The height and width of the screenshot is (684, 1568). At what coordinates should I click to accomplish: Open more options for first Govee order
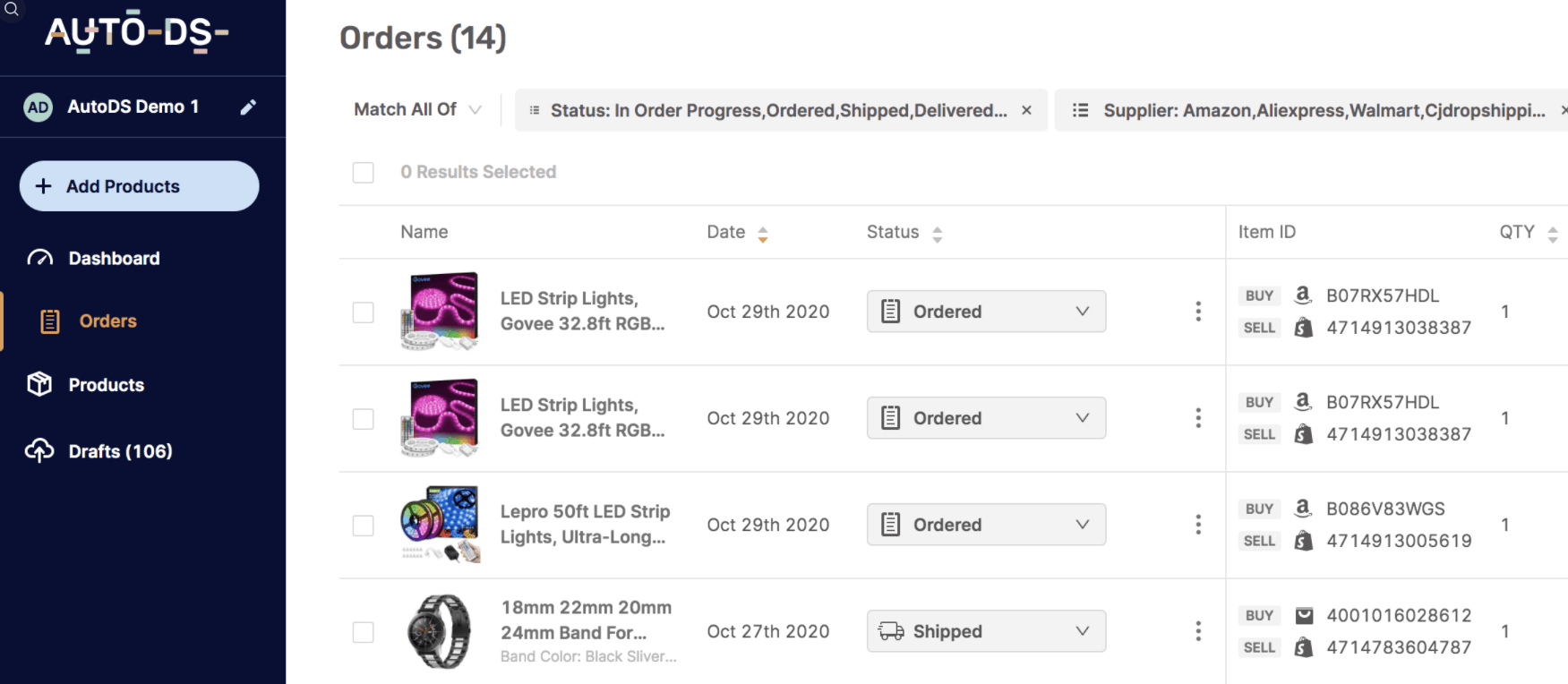click(1198, 312)
